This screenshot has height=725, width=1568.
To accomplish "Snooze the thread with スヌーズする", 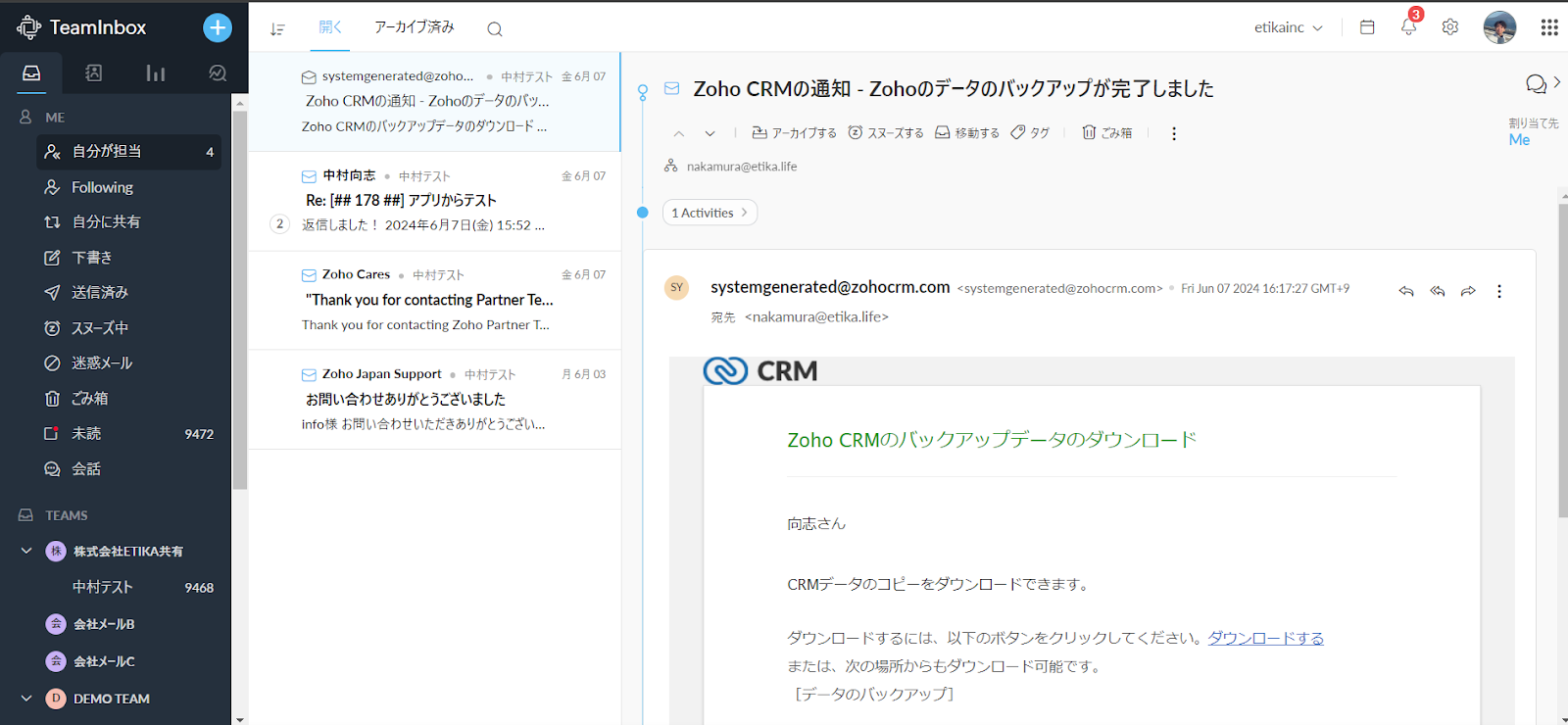I will coord(886,133).
